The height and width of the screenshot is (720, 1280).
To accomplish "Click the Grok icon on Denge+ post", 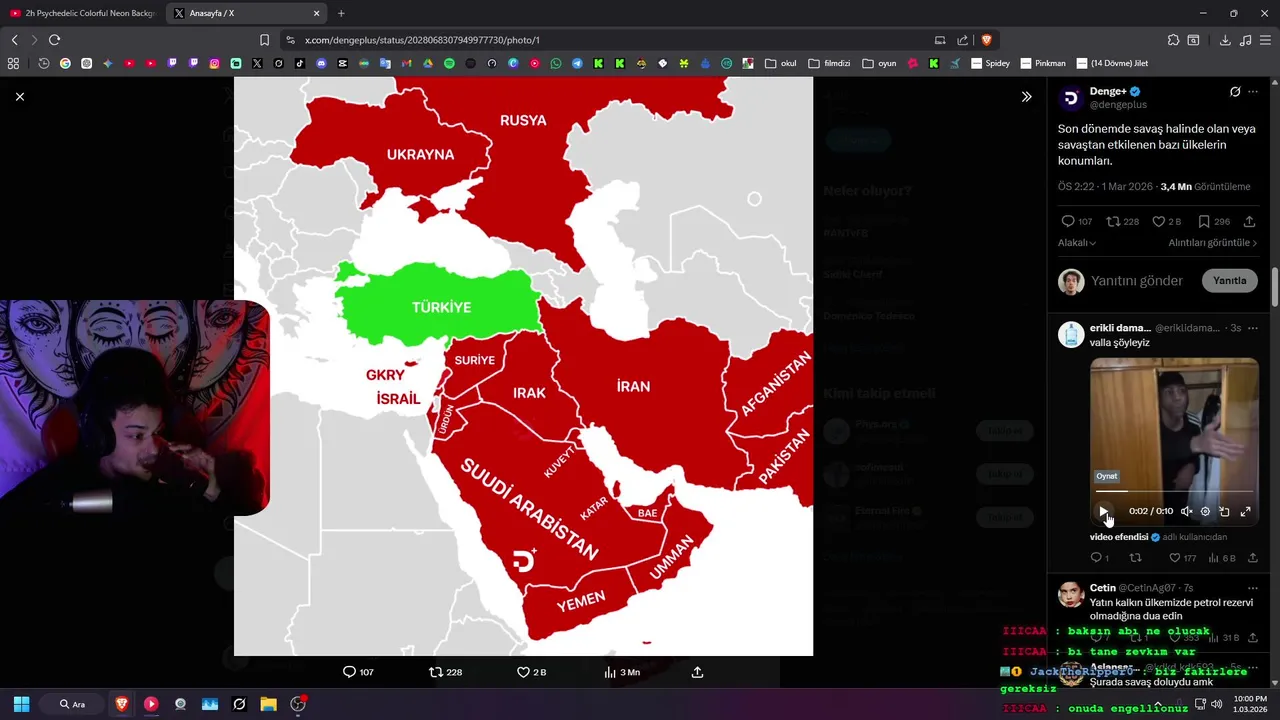I will [x=1235, y=92].
